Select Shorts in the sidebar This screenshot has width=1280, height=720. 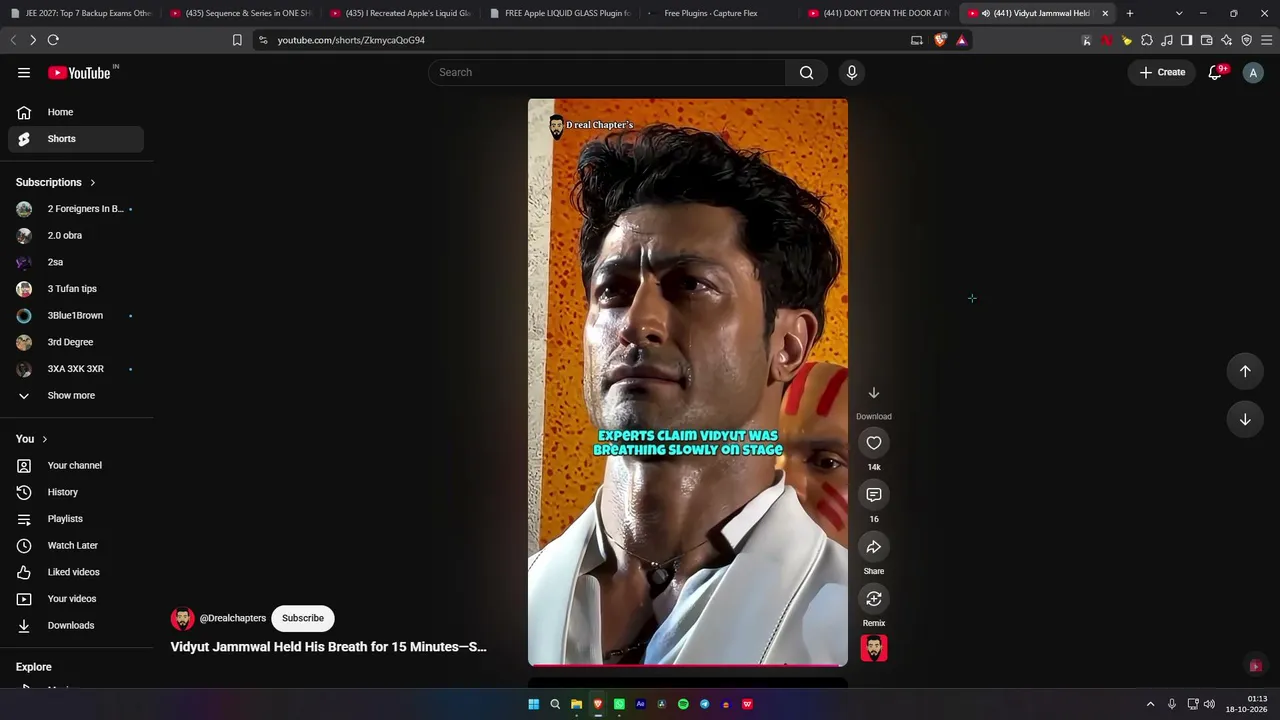click(x=76, y=139)
